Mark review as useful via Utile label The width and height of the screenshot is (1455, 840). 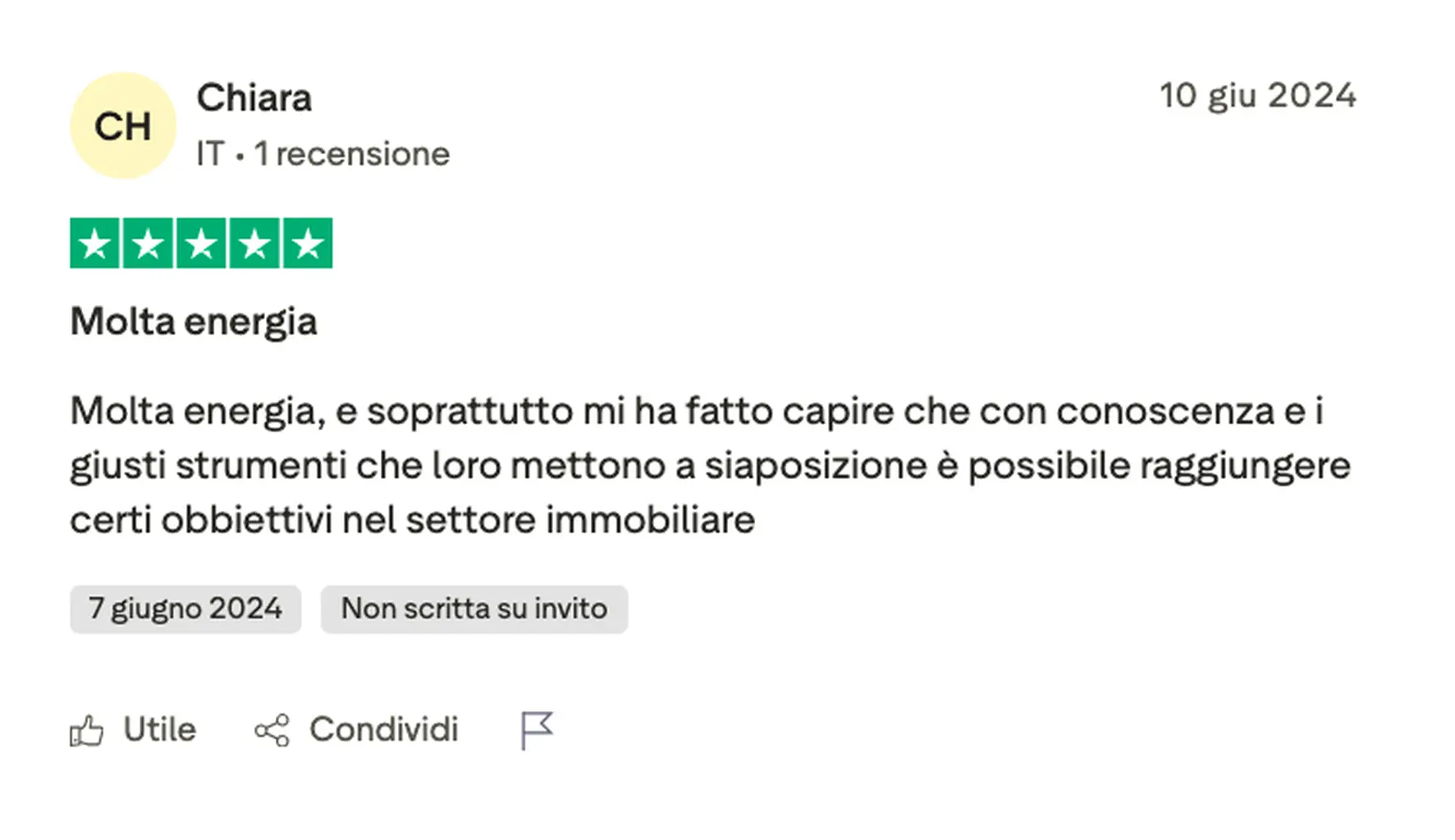(159, 730)
